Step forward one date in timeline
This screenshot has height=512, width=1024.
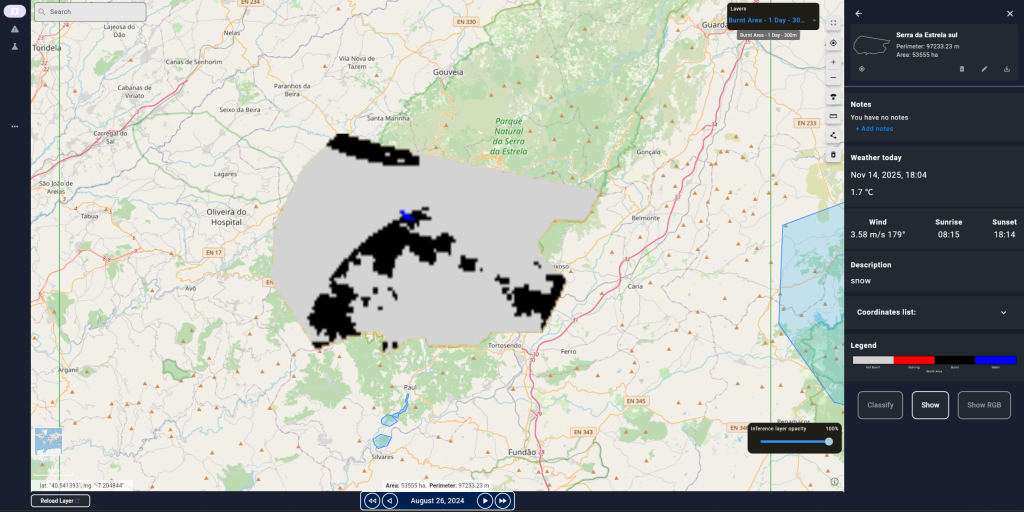[485, 500]
